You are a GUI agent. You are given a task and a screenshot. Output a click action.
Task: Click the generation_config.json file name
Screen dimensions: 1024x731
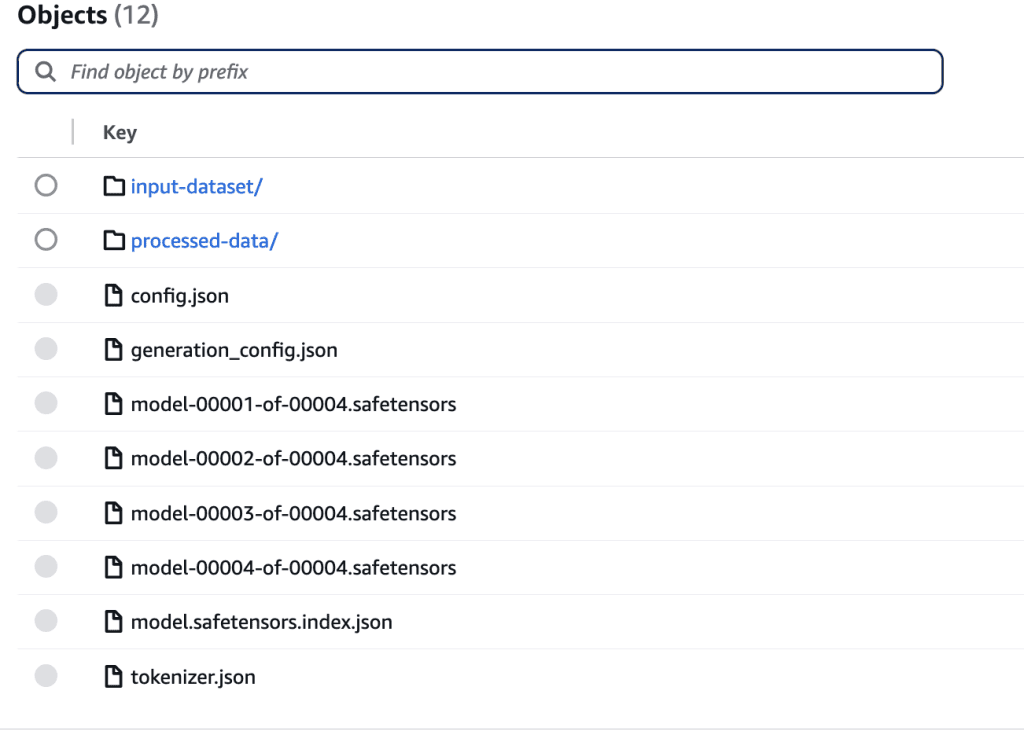[x=234, y=350]
